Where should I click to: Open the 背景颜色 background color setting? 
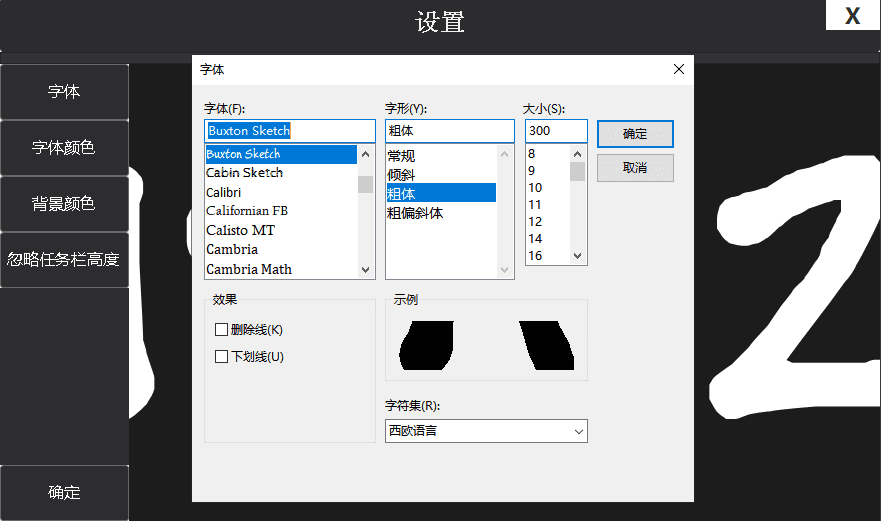[64, 204]
